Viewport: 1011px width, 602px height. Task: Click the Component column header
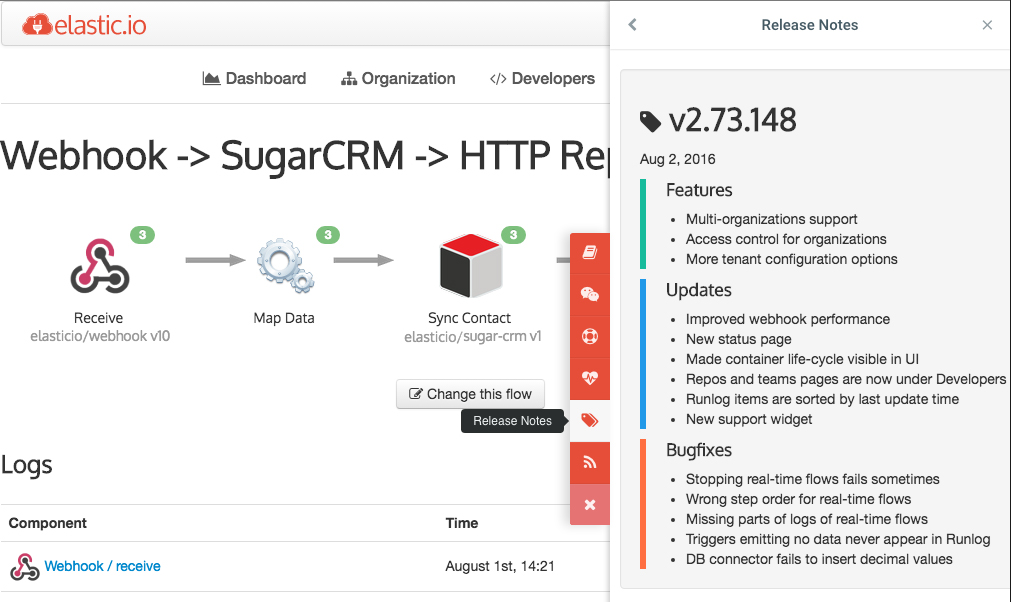(48, 523)
